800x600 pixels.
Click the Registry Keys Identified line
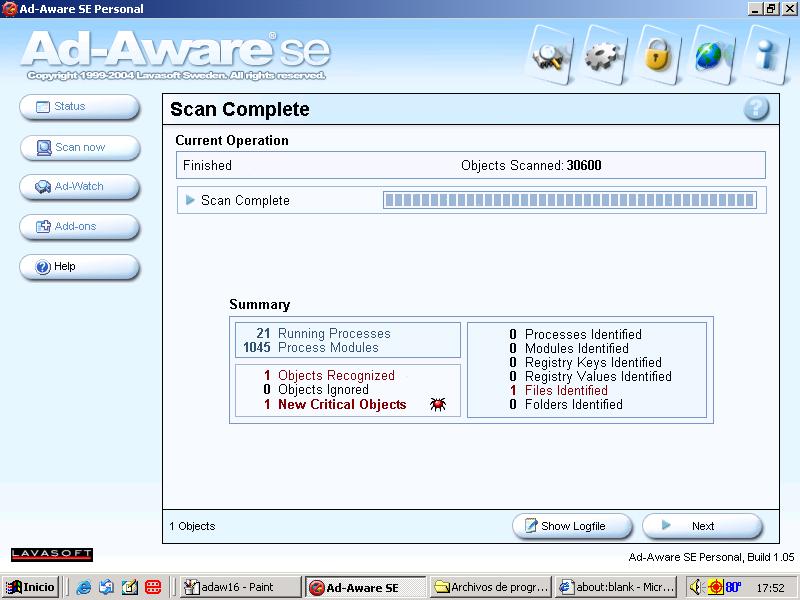[x=585, y=362]
